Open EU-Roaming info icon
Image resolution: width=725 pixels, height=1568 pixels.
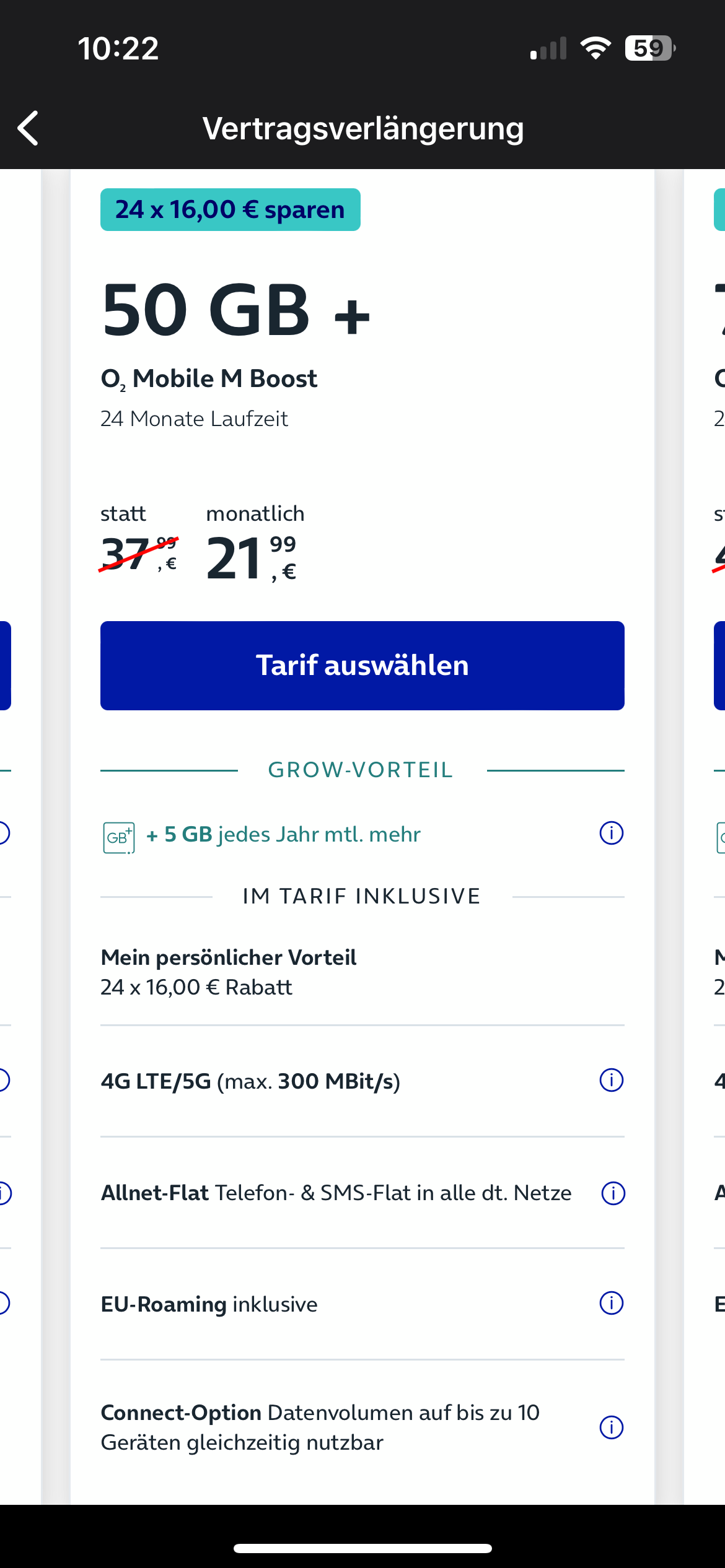[611, 1303]
